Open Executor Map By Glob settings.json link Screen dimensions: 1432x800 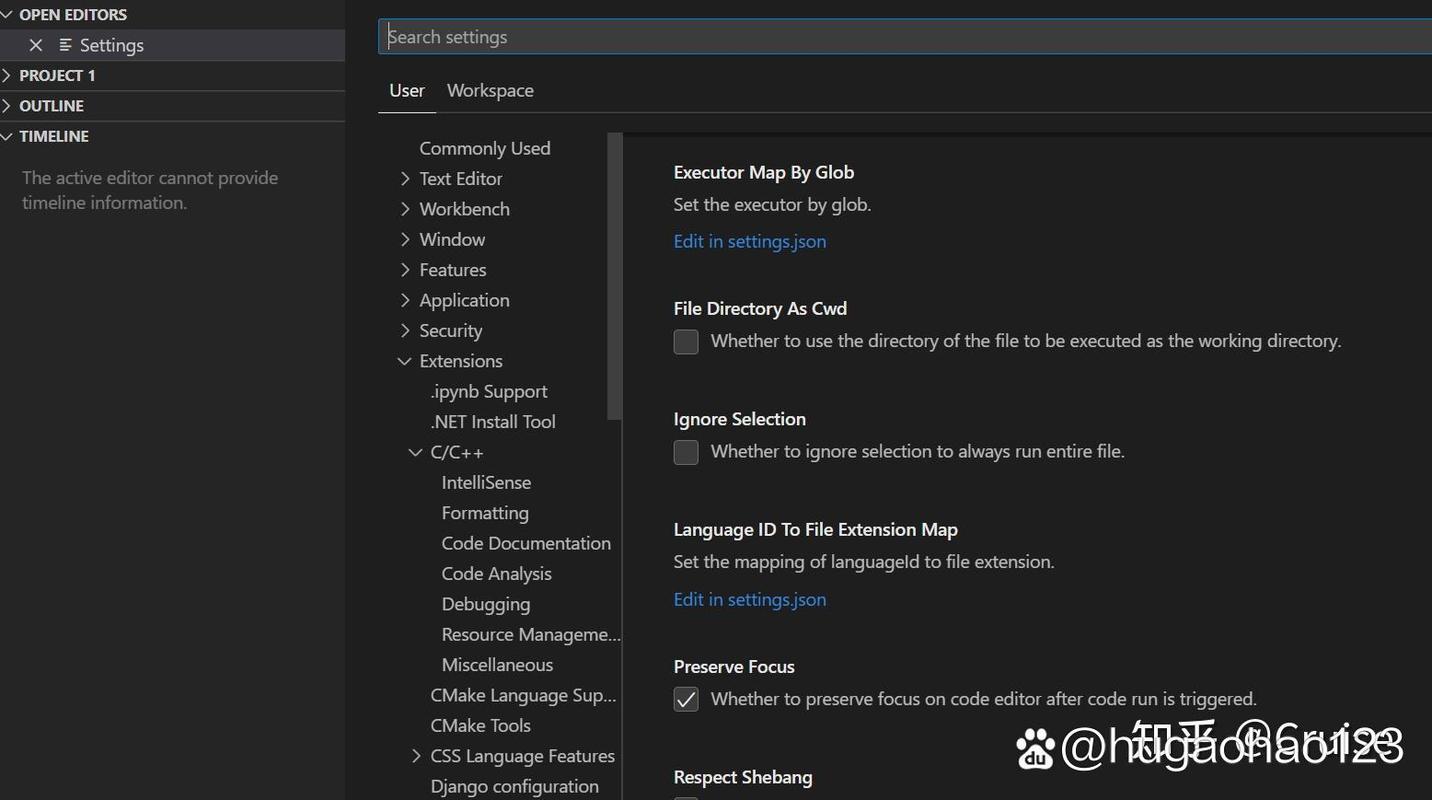[749, 241]
